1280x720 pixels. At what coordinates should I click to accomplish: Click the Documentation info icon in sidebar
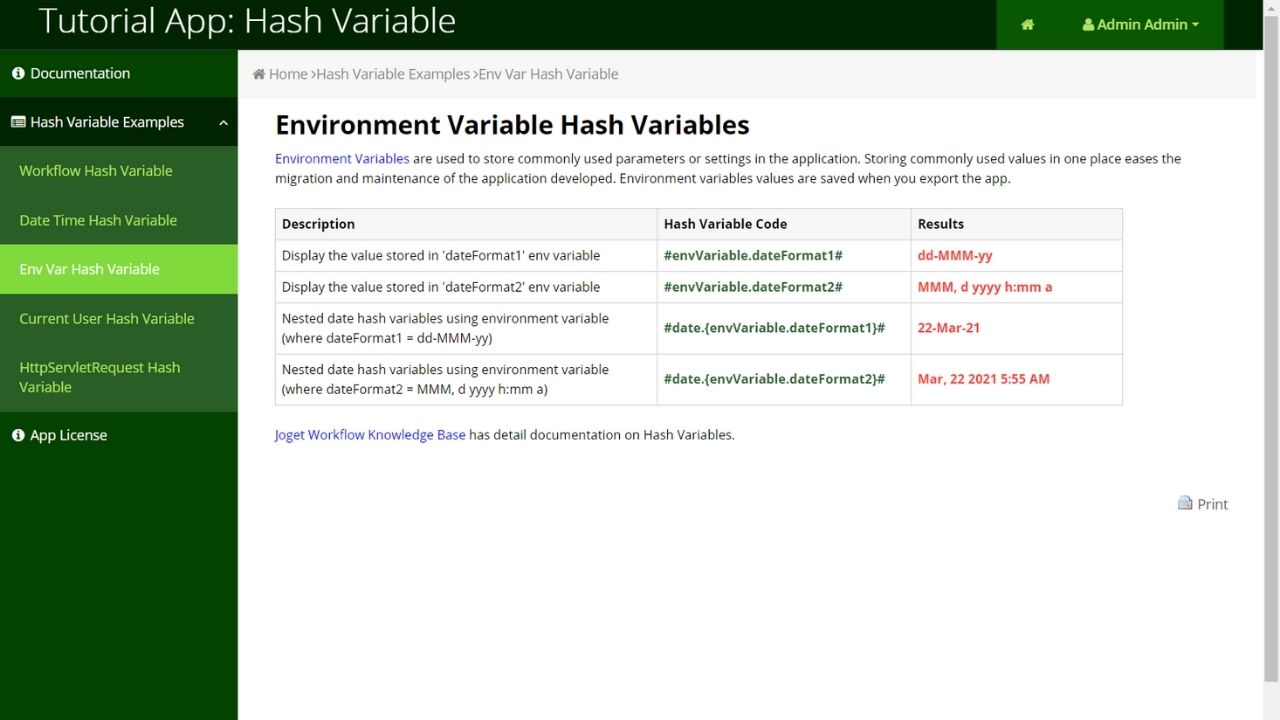pyautogui.click(x=18, y=74)
